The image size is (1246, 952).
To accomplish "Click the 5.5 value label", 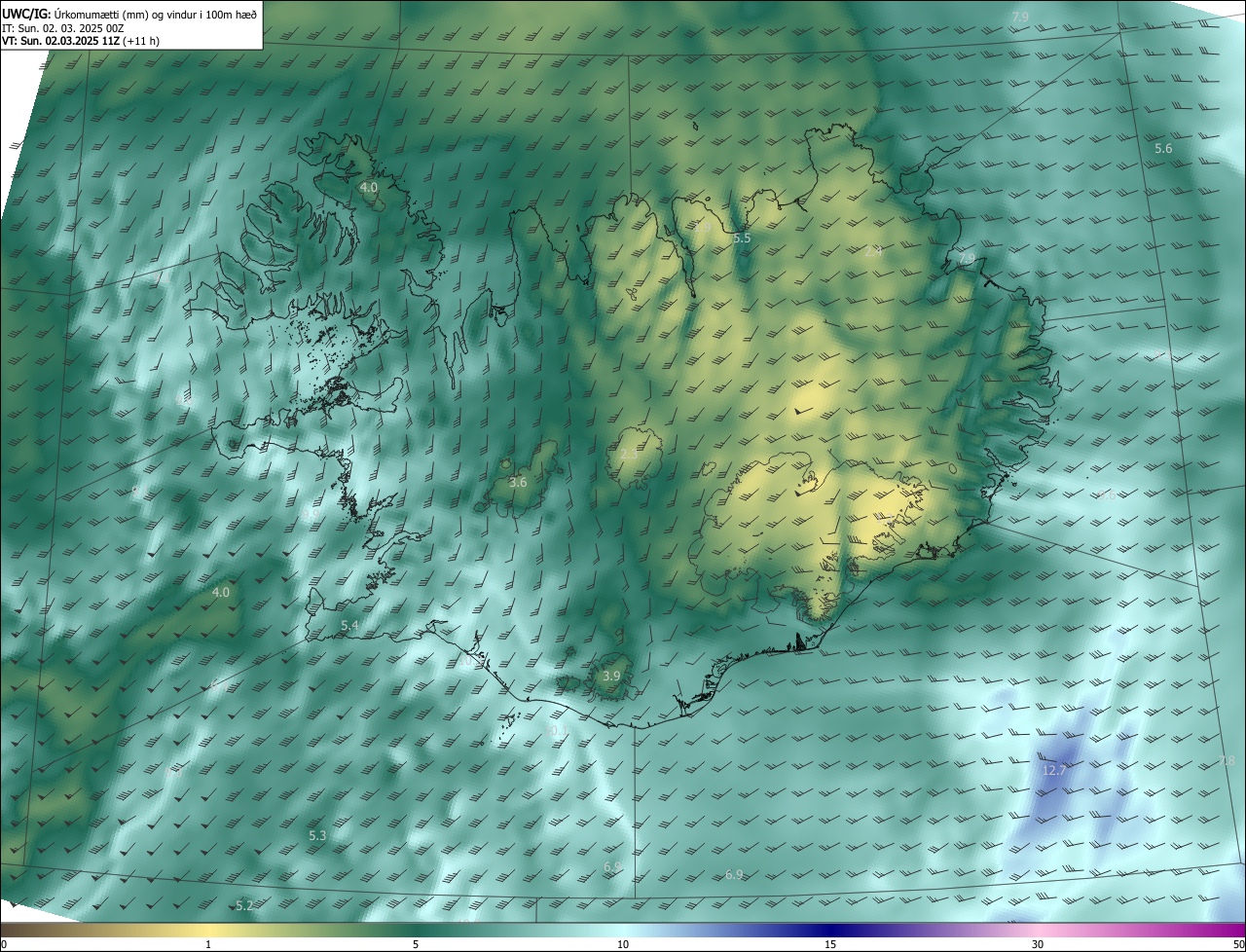I will (x=742, y=238).
